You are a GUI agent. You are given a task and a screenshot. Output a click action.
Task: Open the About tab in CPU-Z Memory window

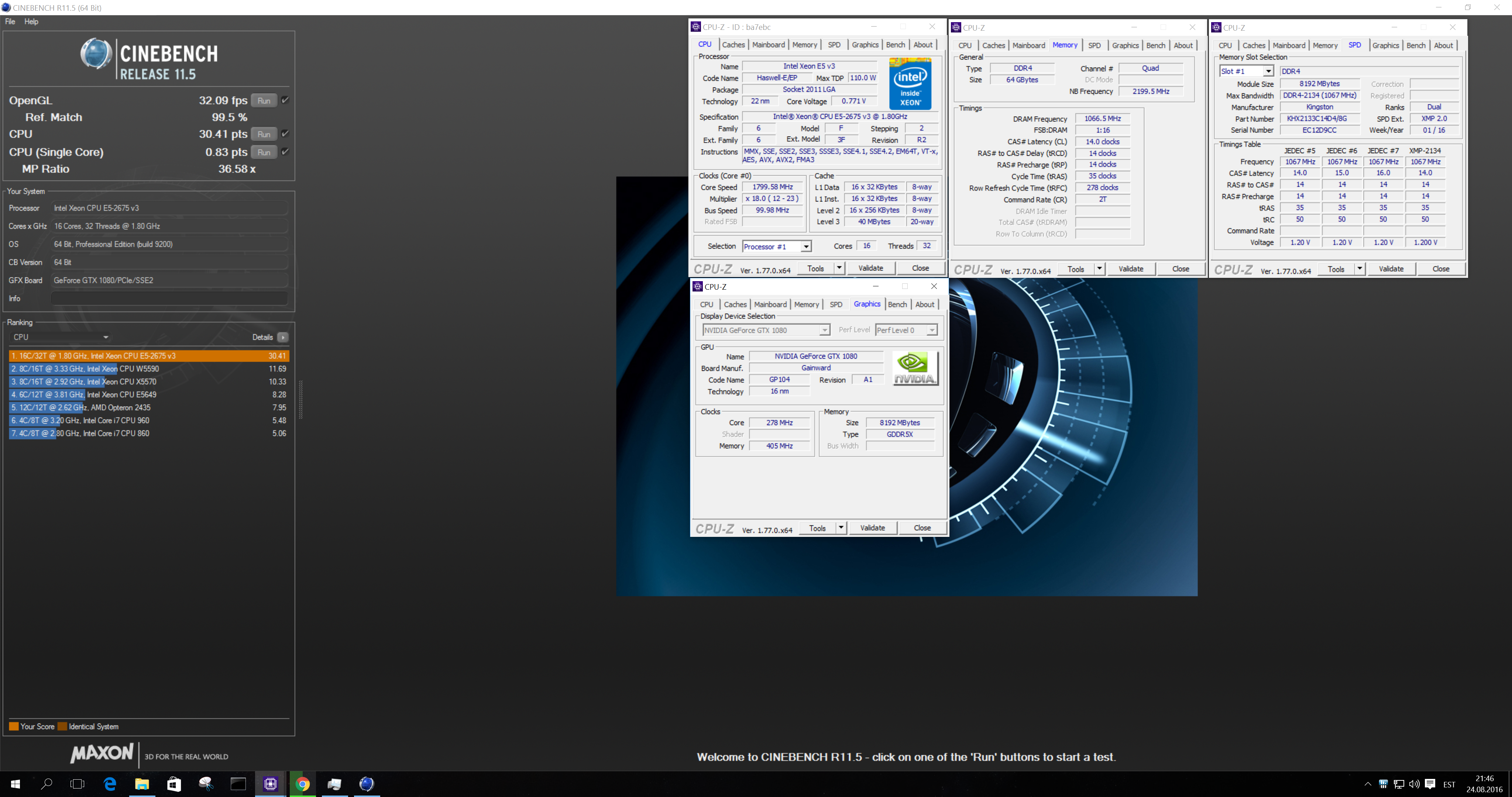1183,45
